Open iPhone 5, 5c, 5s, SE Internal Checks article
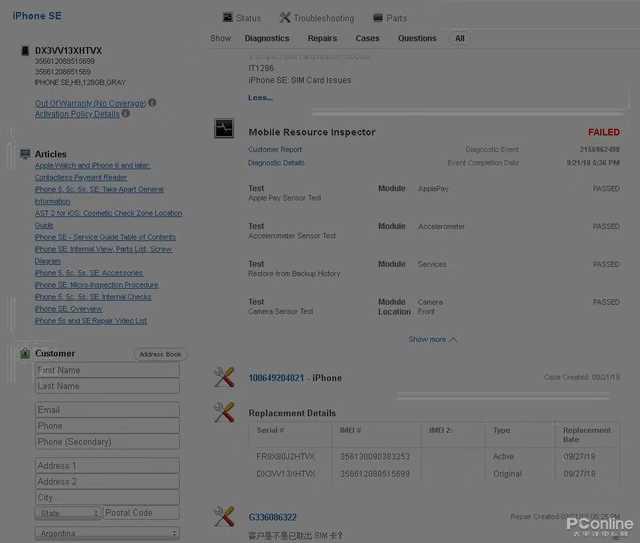 click(93, 297)
